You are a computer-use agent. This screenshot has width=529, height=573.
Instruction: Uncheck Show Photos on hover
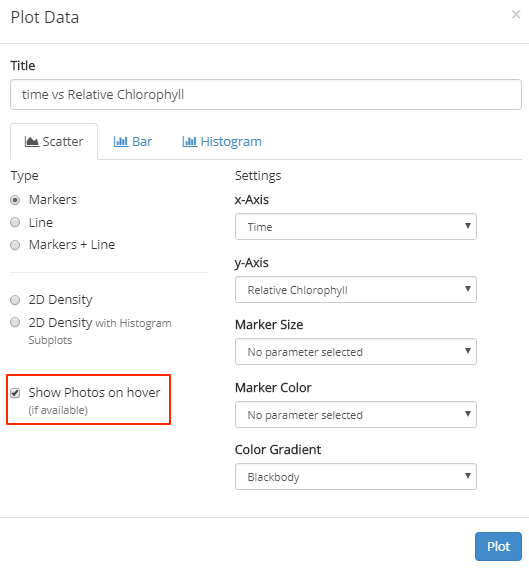pyautogui.click(x=15, y=393)
